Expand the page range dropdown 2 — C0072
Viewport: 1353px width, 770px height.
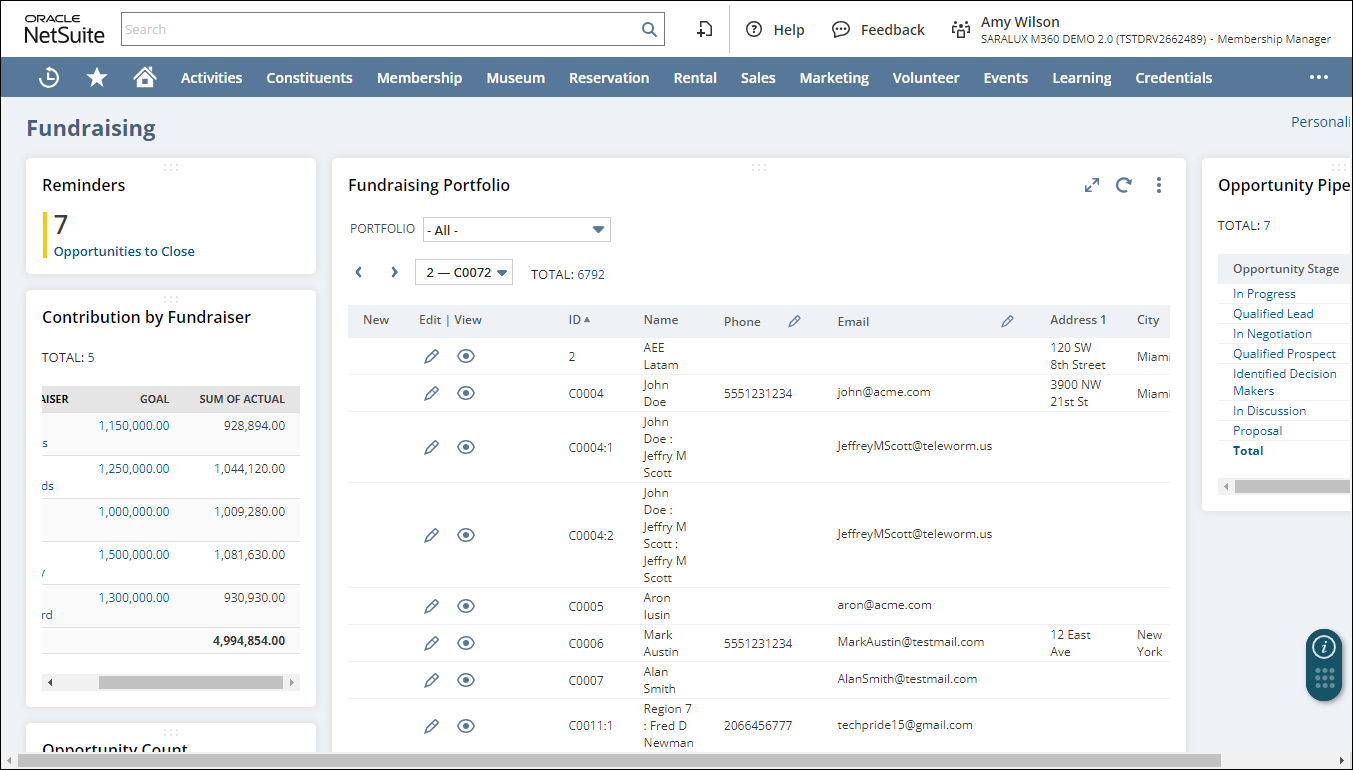pos(464,272)
